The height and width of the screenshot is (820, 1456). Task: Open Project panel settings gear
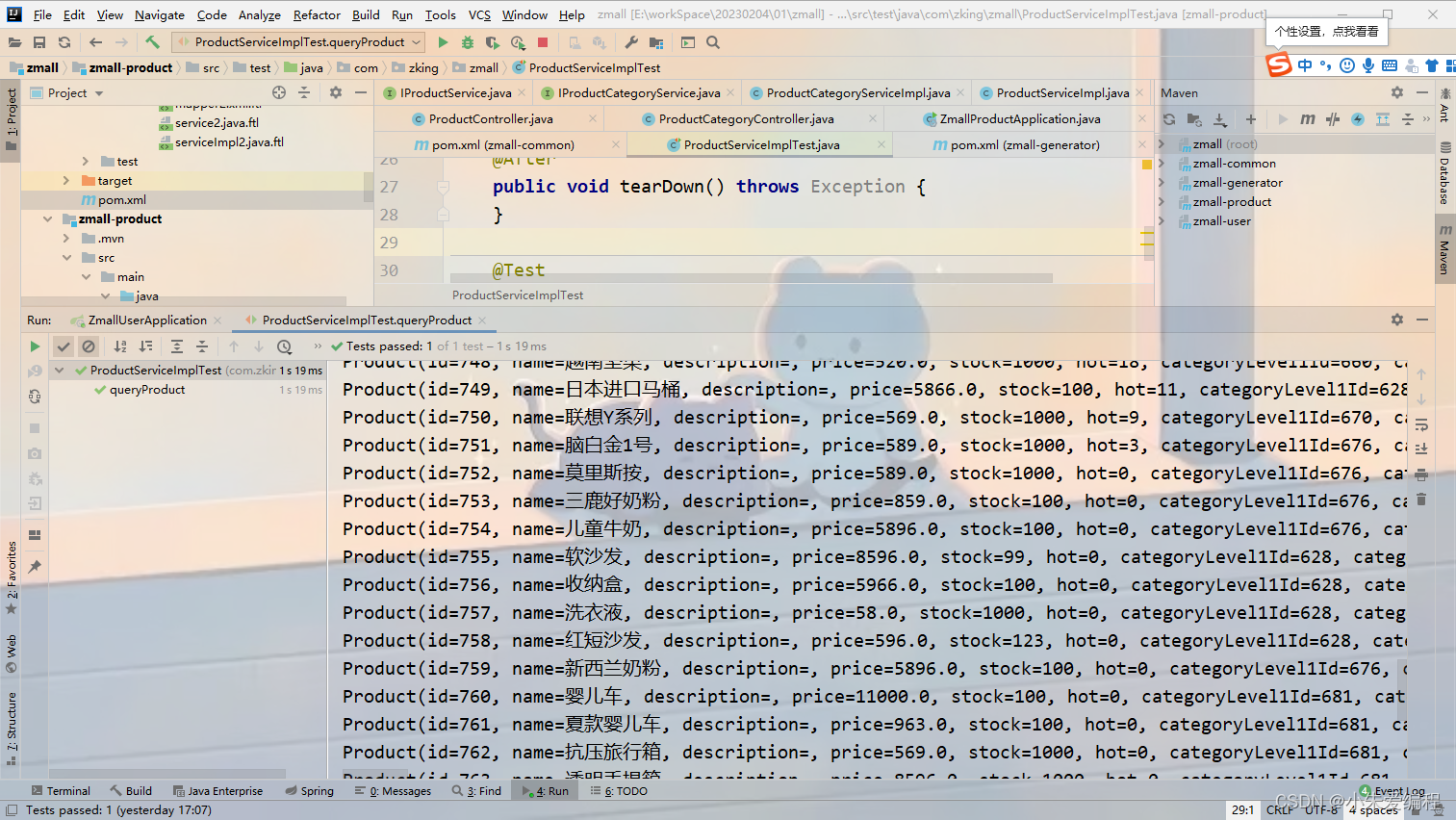[x=336, y=92]
